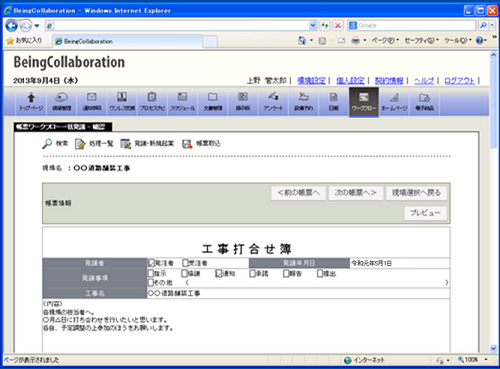
Task: Open a new blank browser tab
Action: point(210,42)
